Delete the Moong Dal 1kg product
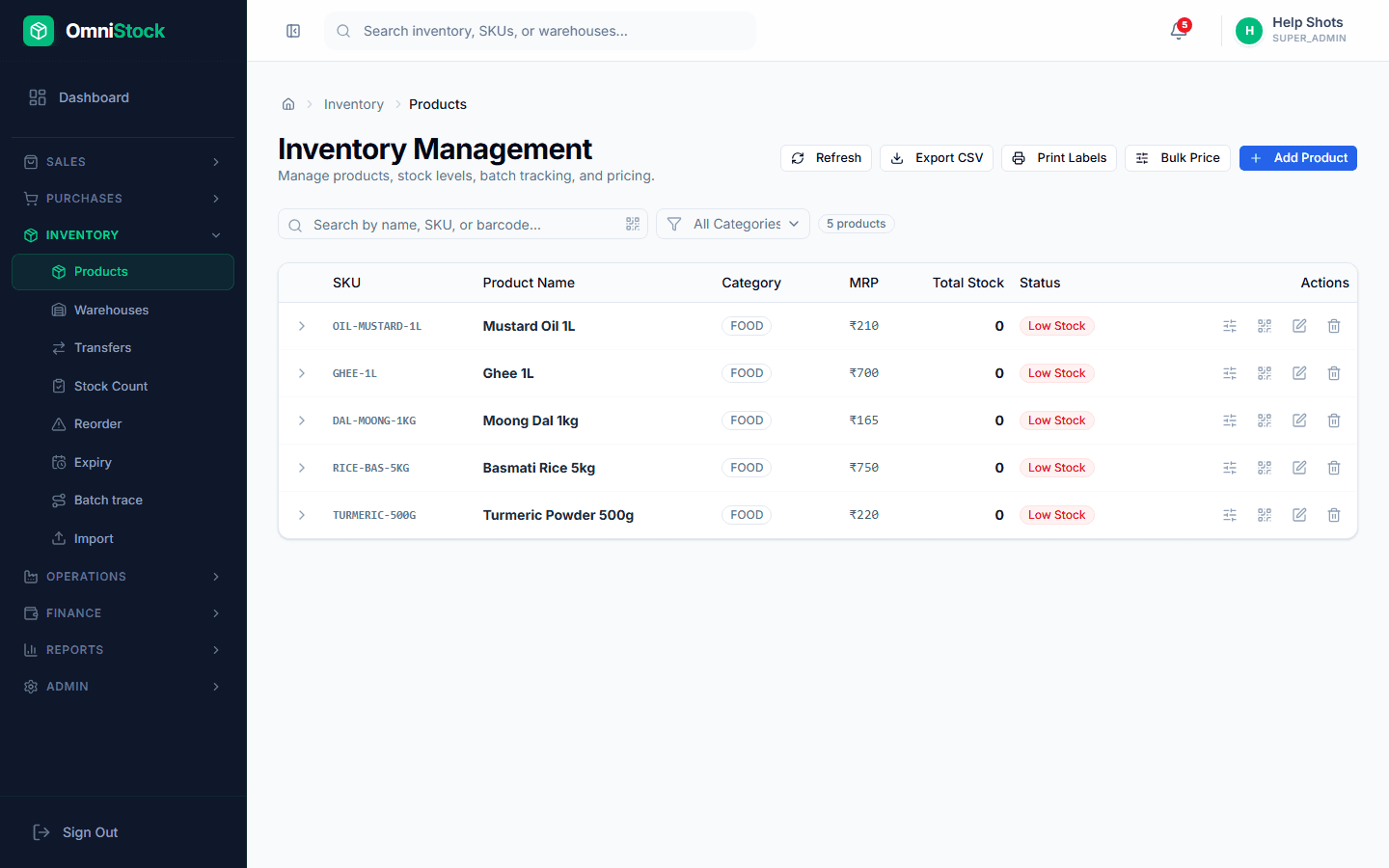 pos(1334,420)
